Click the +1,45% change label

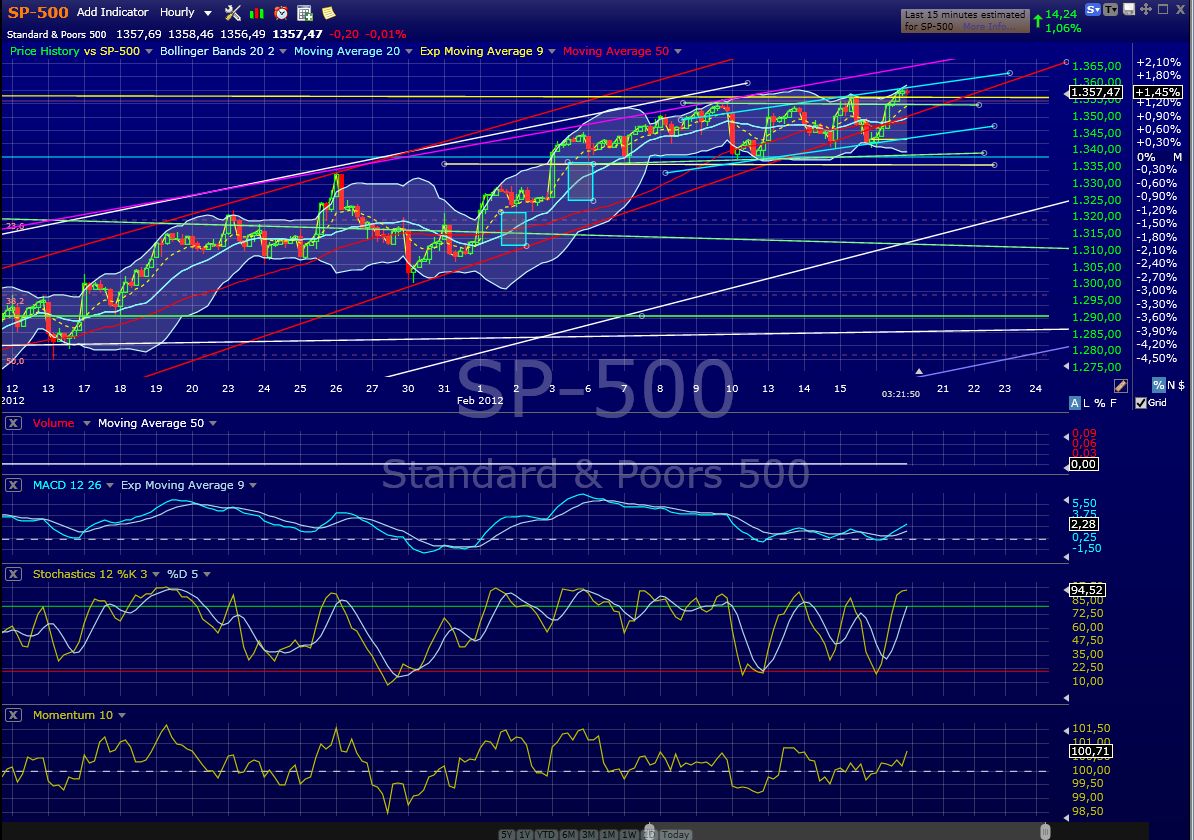(x=1157, y=92)
